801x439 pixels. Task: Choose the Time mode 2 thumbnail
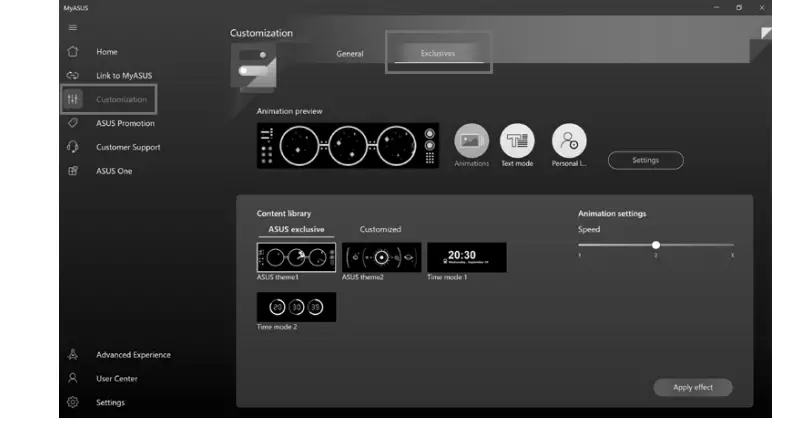pos(296,307)
